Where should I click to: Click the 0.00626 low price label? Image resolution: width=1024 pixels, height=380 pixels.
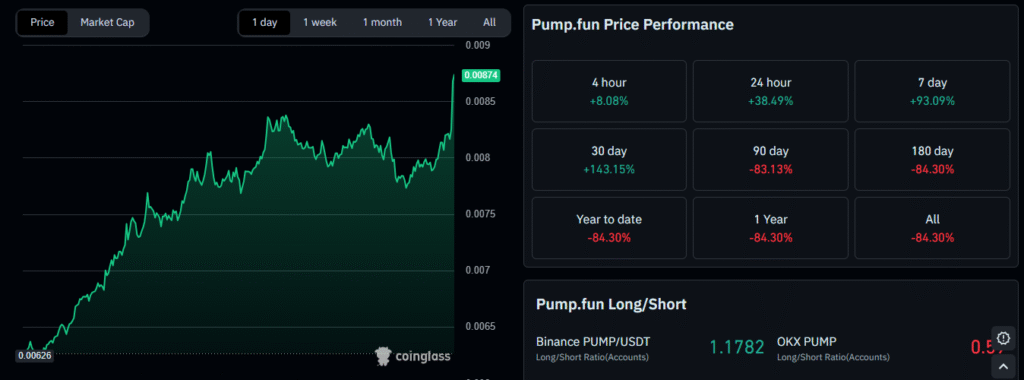click(35, 356)
